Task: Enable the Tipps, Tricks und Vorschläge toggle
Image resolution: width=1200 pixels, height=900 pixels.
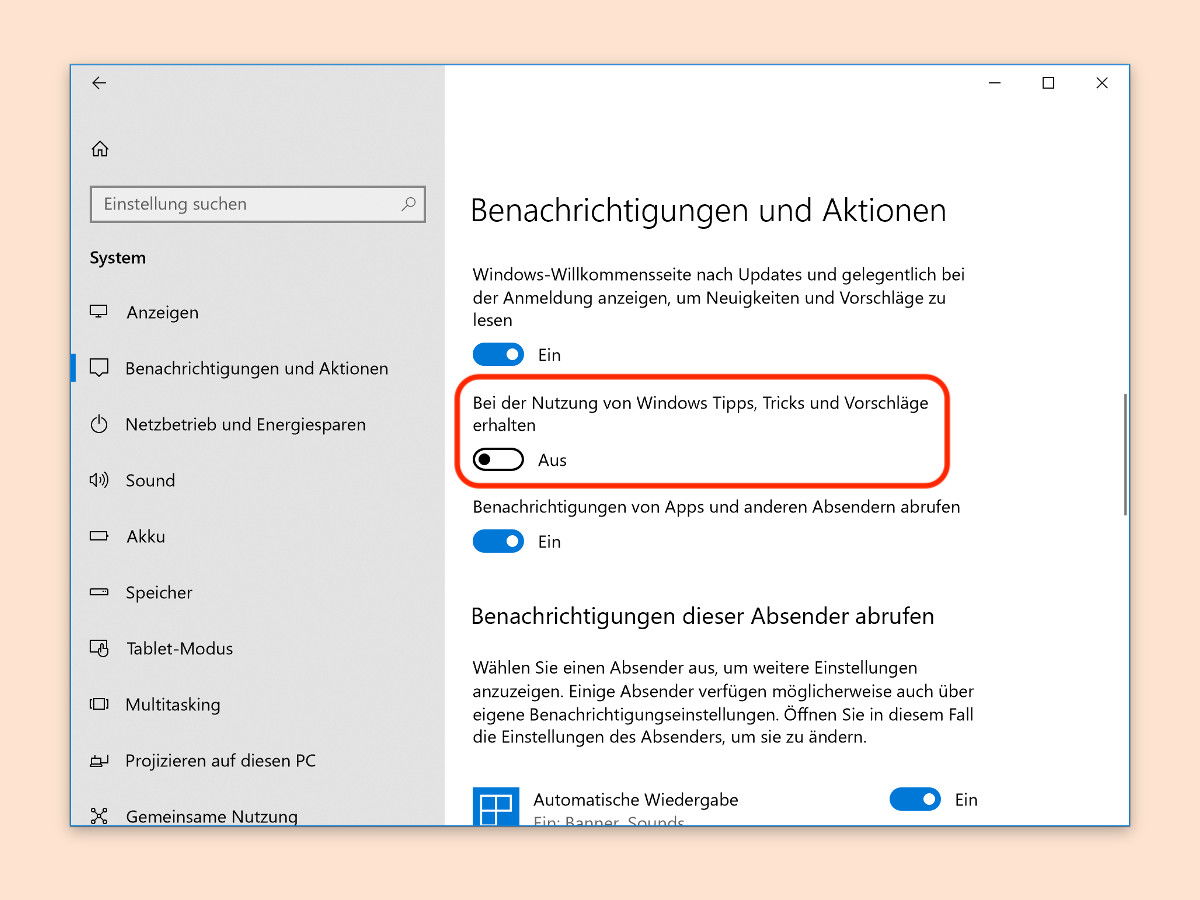Action: coord(498,460)
